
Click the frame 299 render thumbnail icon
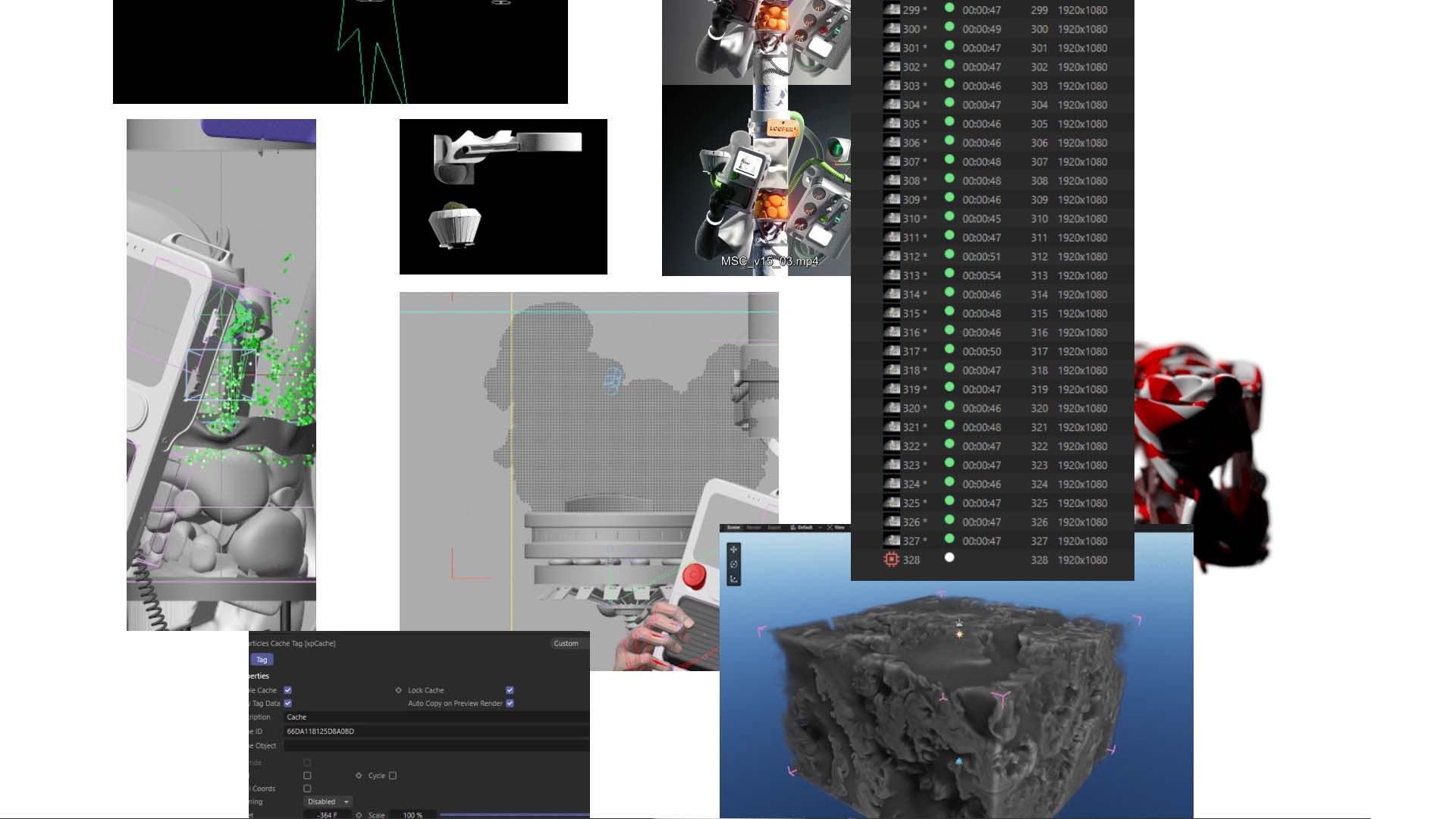point(892,10)
